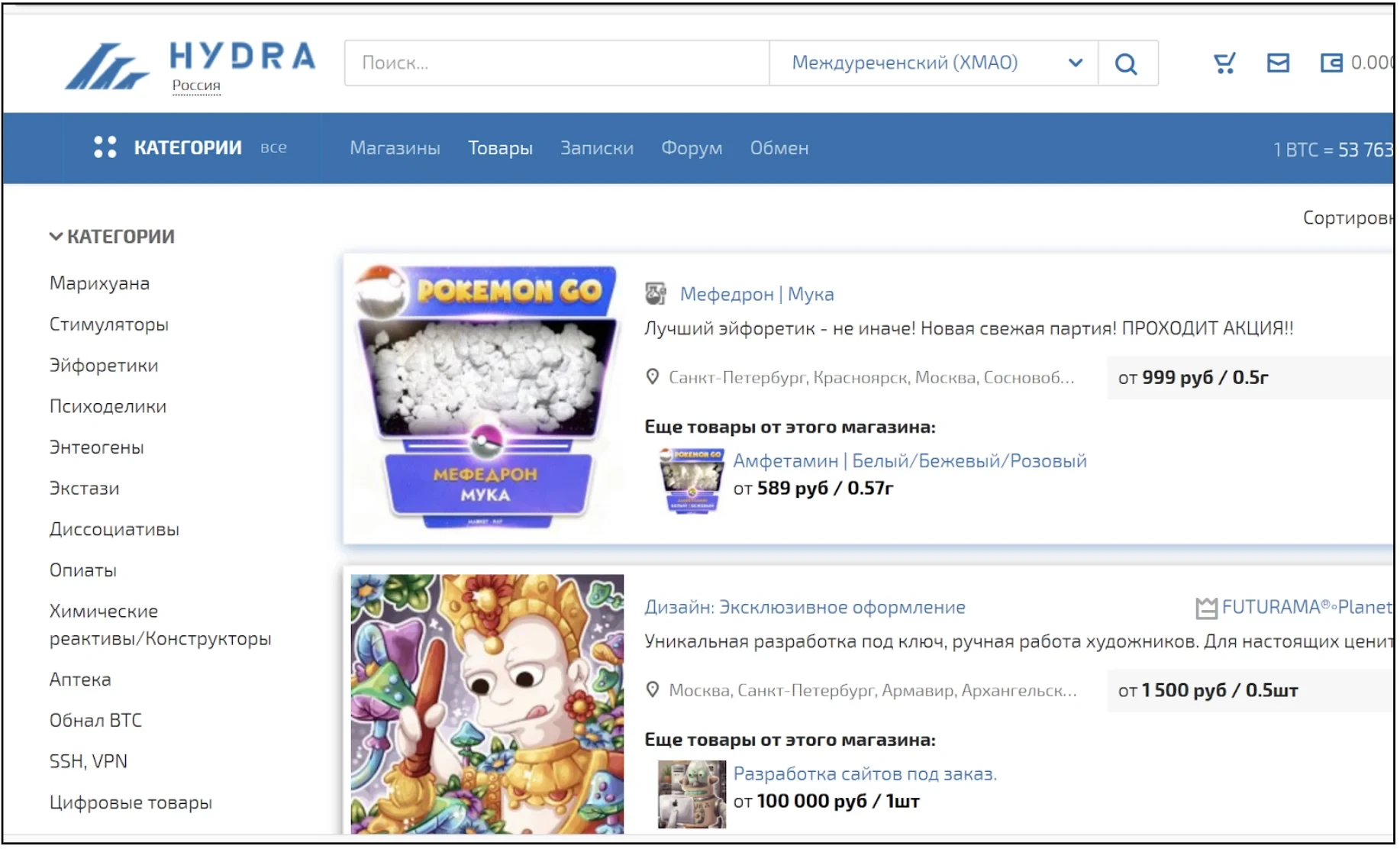Open the SSH, VPN category
This screenshot has height=849, width=1400.
89,761
